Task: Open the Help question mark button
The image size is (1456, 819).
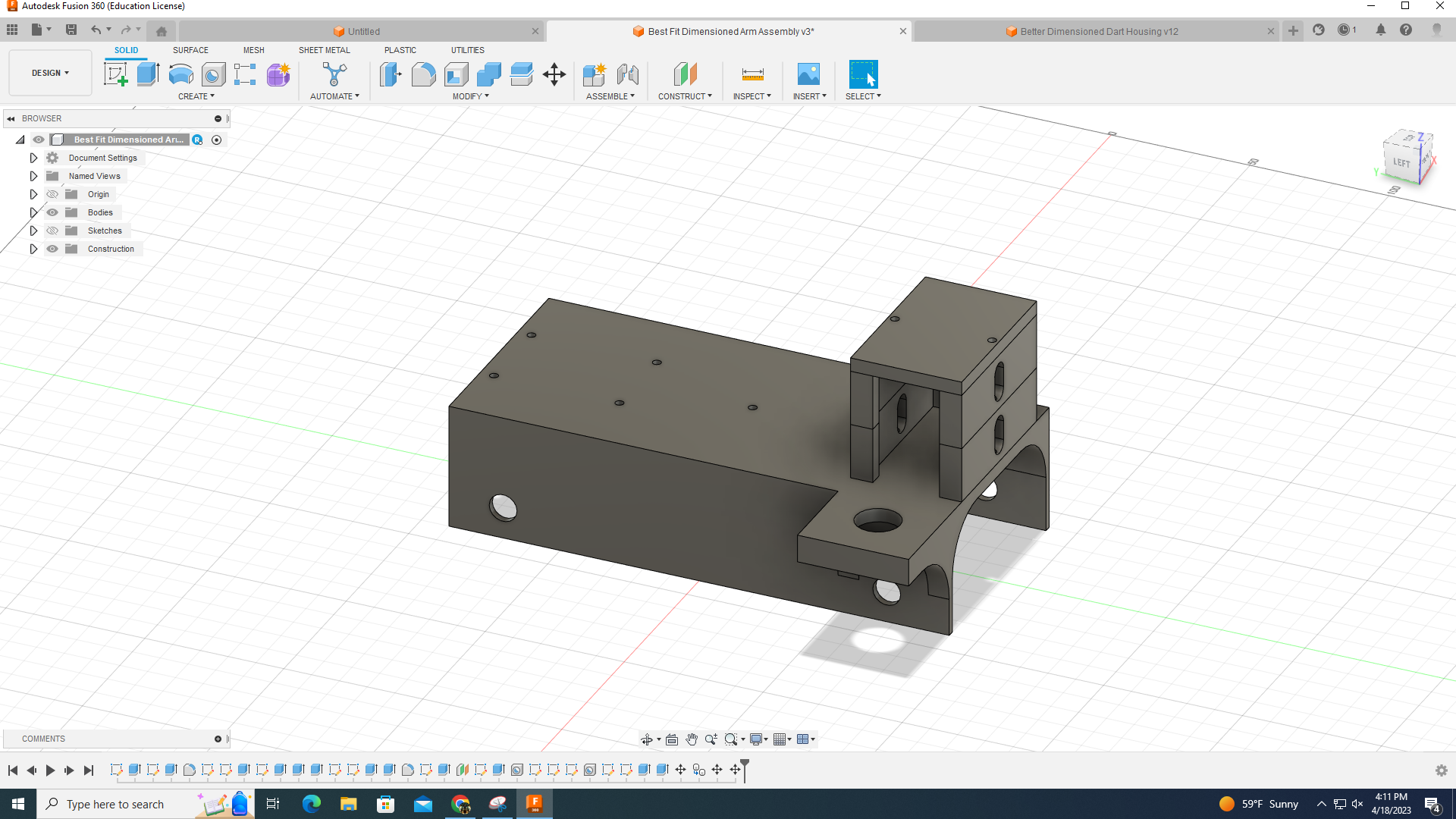Action: pyautogui.click(x=1407, y=30)
